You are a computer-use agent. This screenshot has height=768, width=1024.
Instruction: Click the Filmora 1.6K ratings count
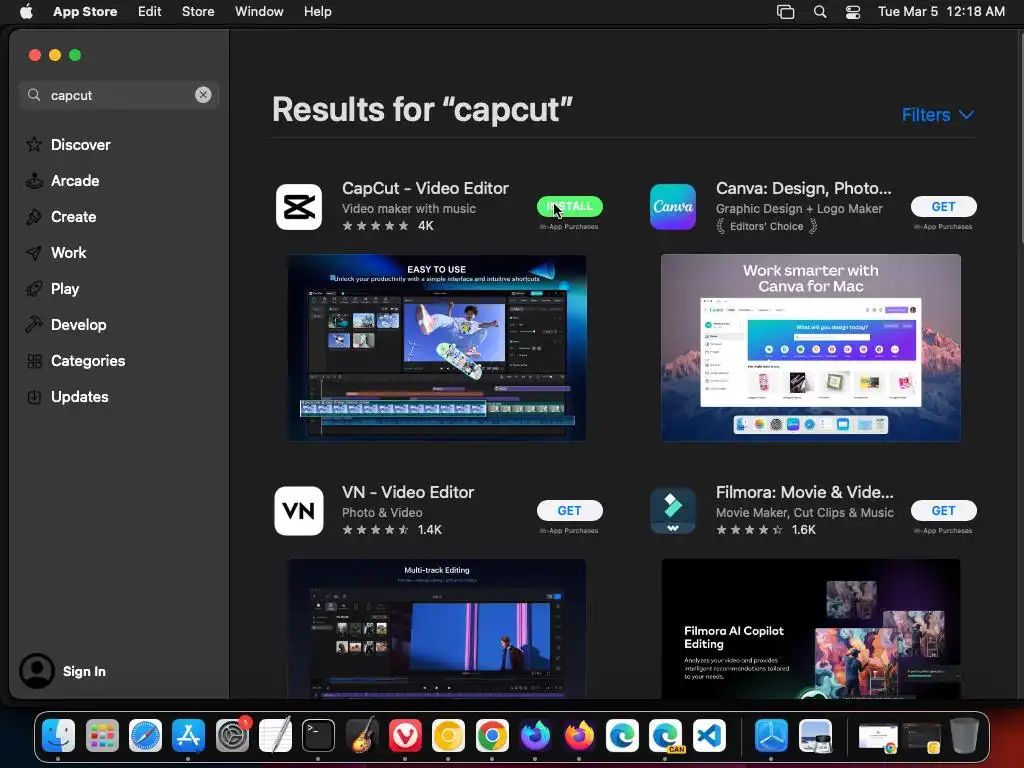pos(803,530)
